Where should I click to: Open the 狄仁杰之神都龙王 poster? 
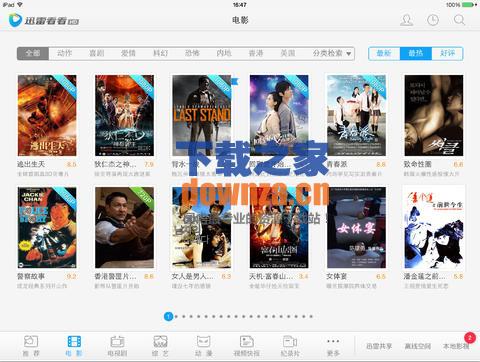tap(124, 115)
